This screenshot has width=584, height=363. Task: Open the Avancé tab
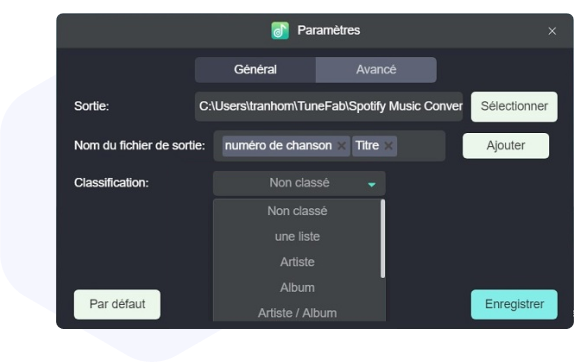tap(376, 70)
